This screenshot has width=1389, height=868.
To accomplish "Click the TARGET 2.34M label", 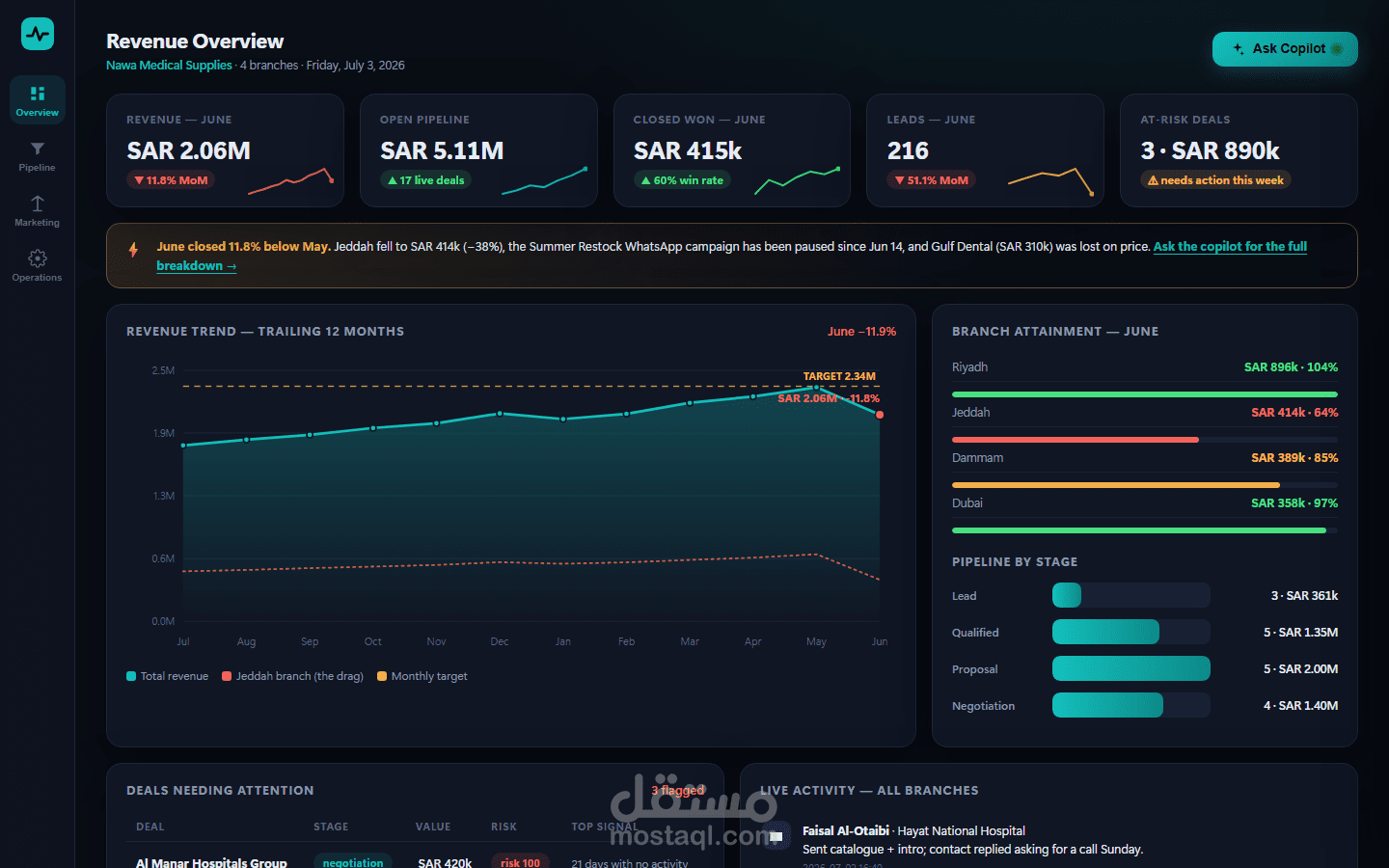I will click(x=839, y=376).
